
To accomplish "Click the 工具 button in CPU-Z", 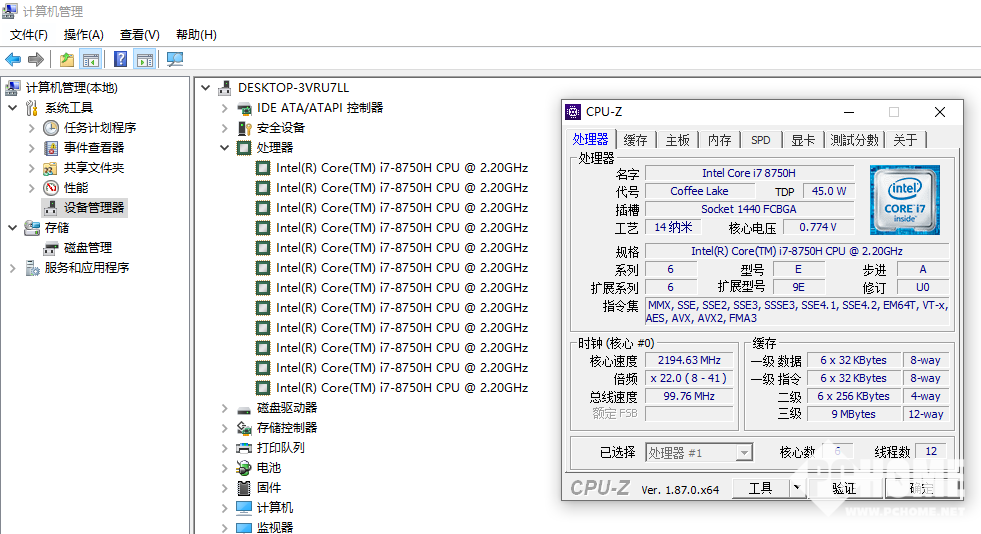I will pos(761,488).
